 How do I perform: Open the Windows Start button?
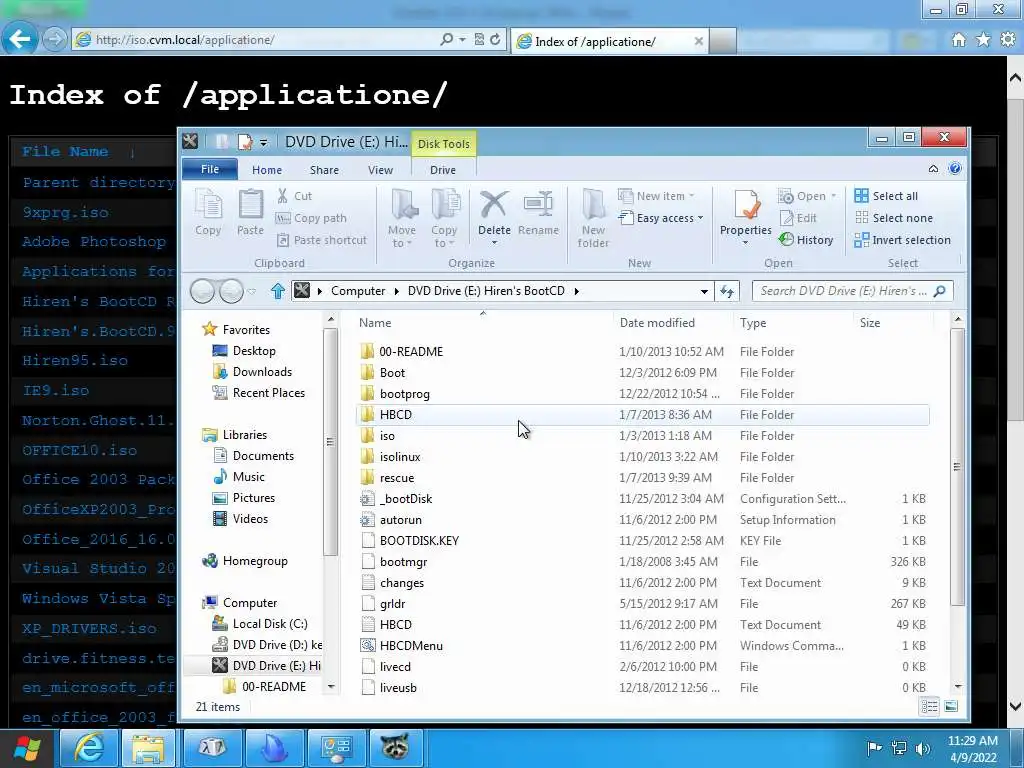(x=27, y=748)
